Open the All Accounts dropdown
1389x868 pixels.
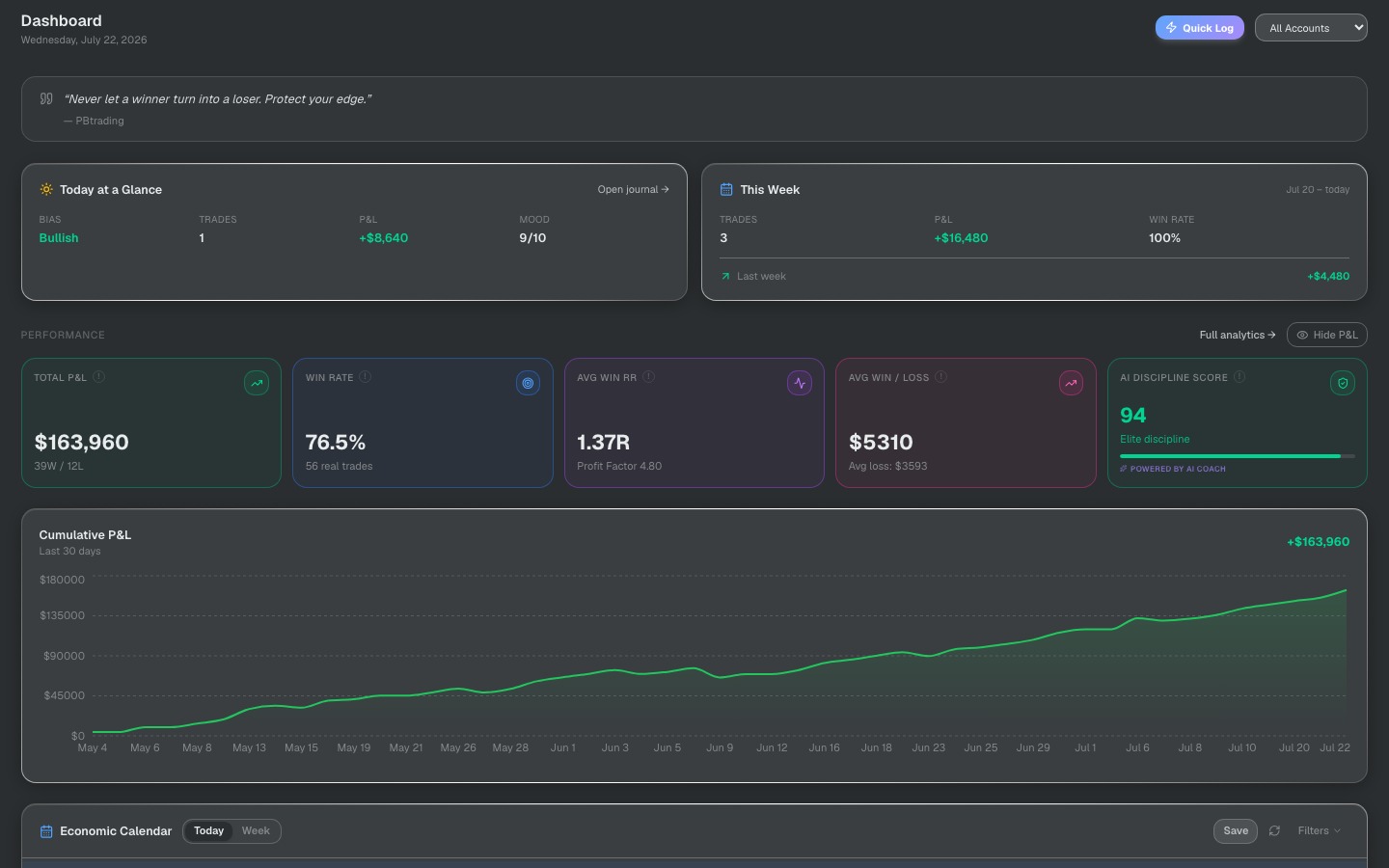tap(1311, 28)
